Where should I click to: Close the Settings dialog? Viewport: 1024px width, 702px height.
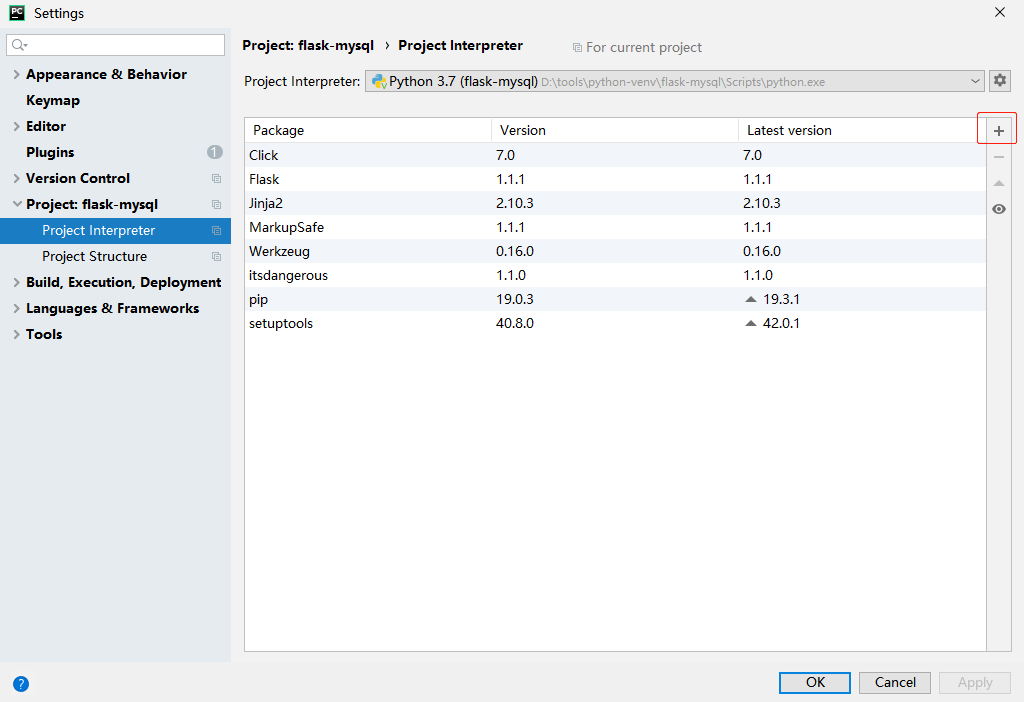pos(1000,12)
